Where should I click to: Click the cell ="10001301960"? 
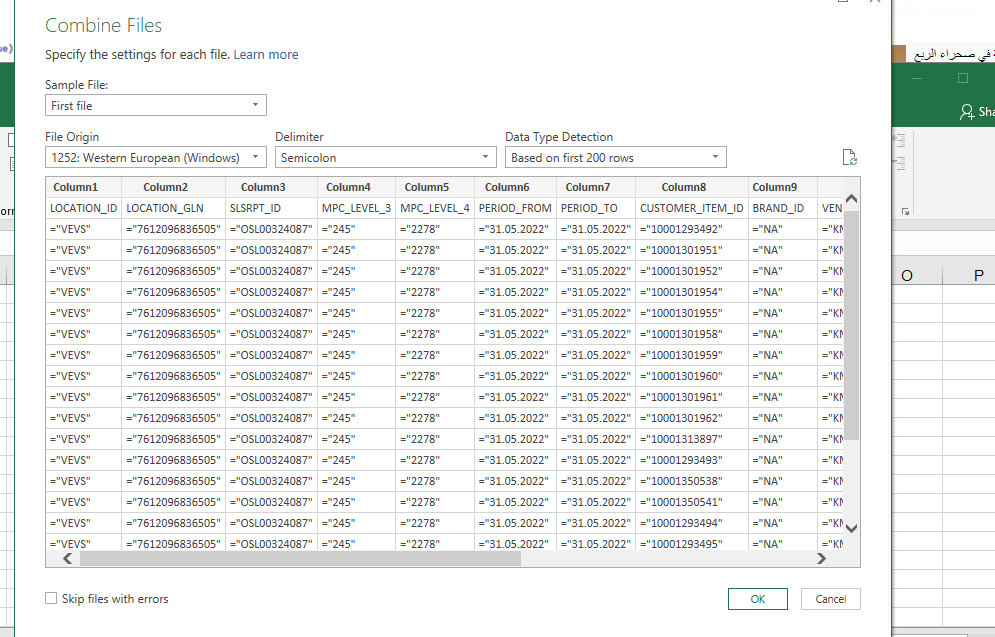click(692, 376)
